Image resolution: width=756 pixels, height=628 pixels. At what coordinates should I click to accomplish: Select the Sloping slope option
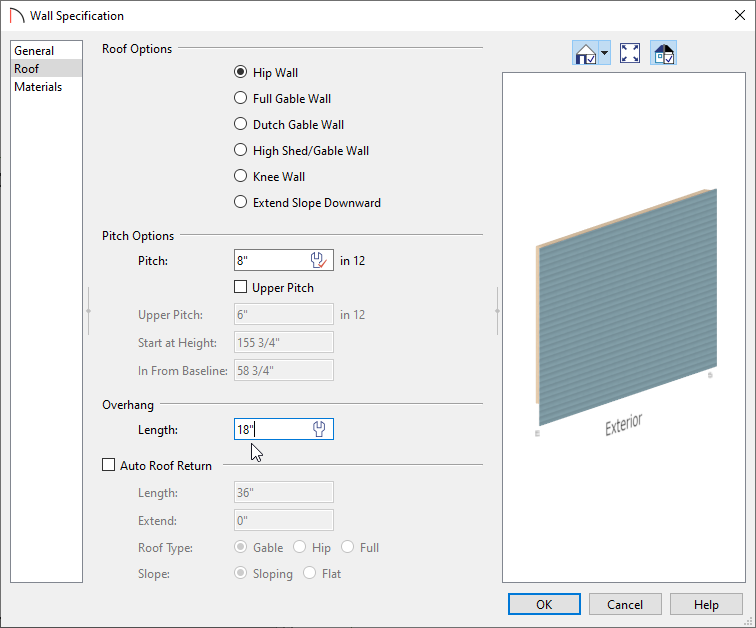[x=240, y=573]
